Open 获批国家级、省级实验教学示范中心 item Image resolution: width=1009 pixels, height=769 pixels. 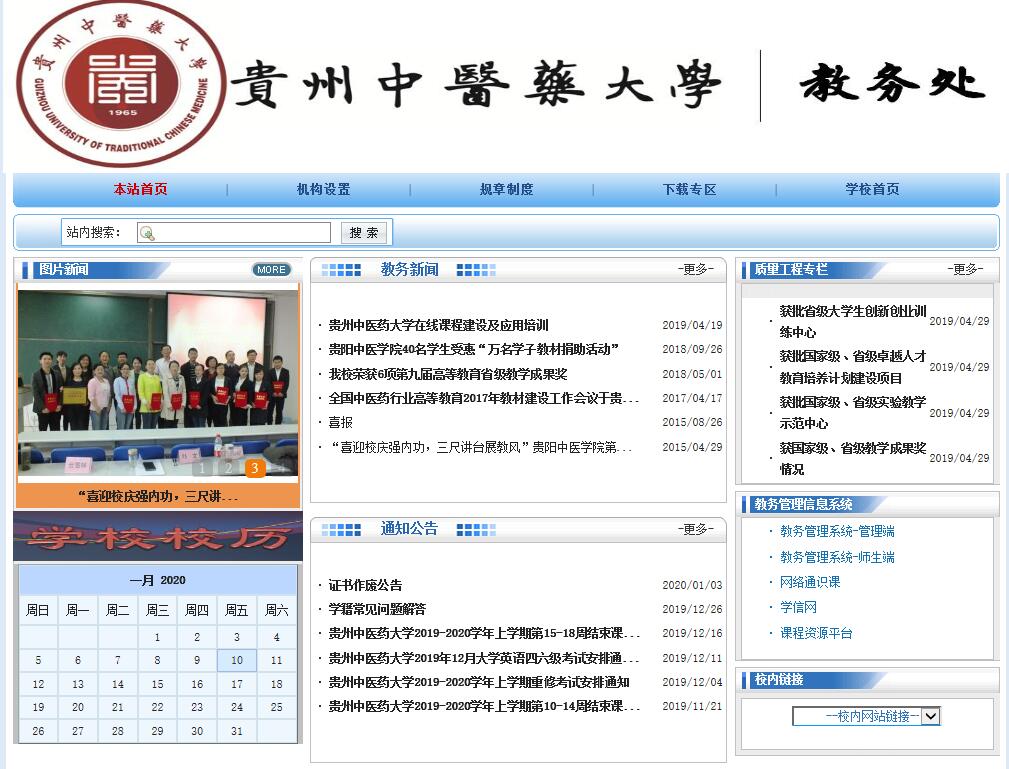pyautogui.click(x=853, y=412)
